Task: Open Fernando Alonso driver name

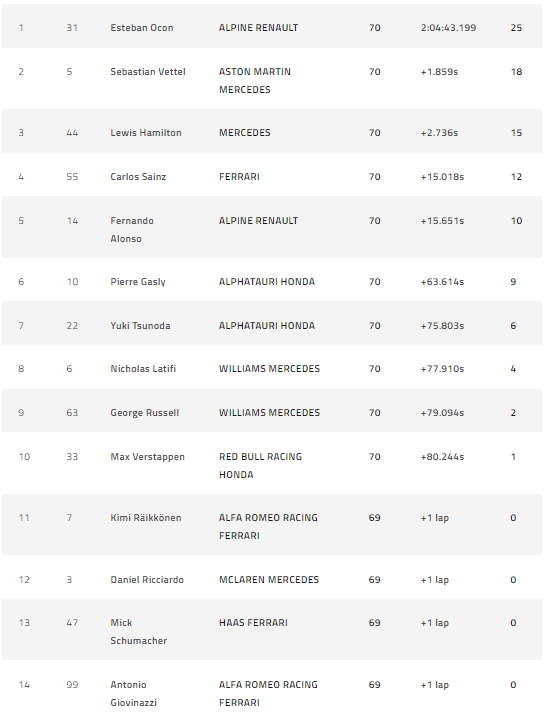Action: click(x=132, y=229)
